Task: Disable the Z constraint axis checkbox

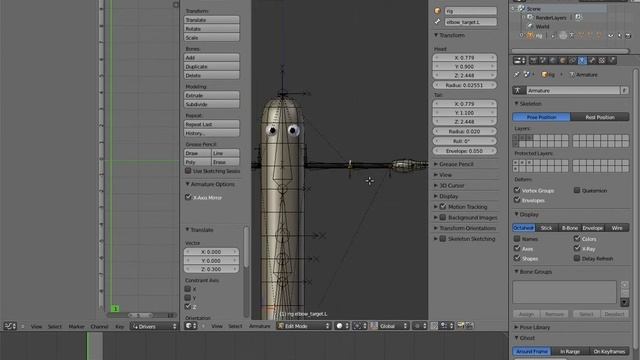Action: [188, 306]
